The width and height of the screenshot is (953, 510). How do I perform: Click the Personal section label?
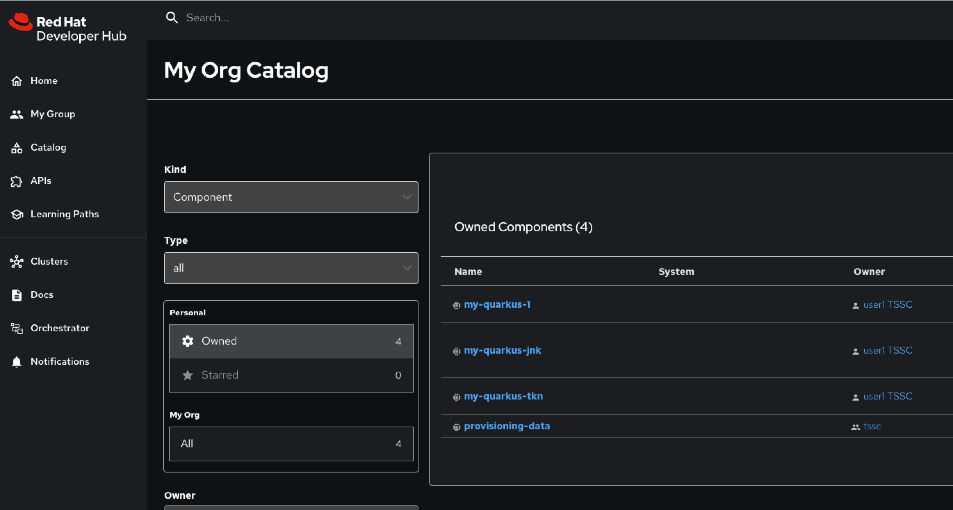187,312
